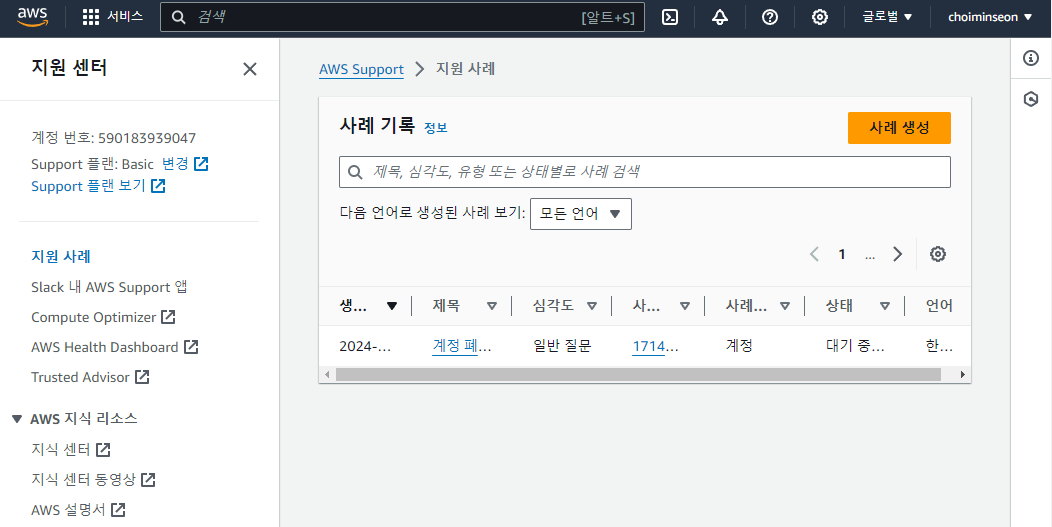Image resolution: width=1052 pixels, height=527 pixels.
Task: Open the top bar settings gear
Action: (x=819, y=17)
